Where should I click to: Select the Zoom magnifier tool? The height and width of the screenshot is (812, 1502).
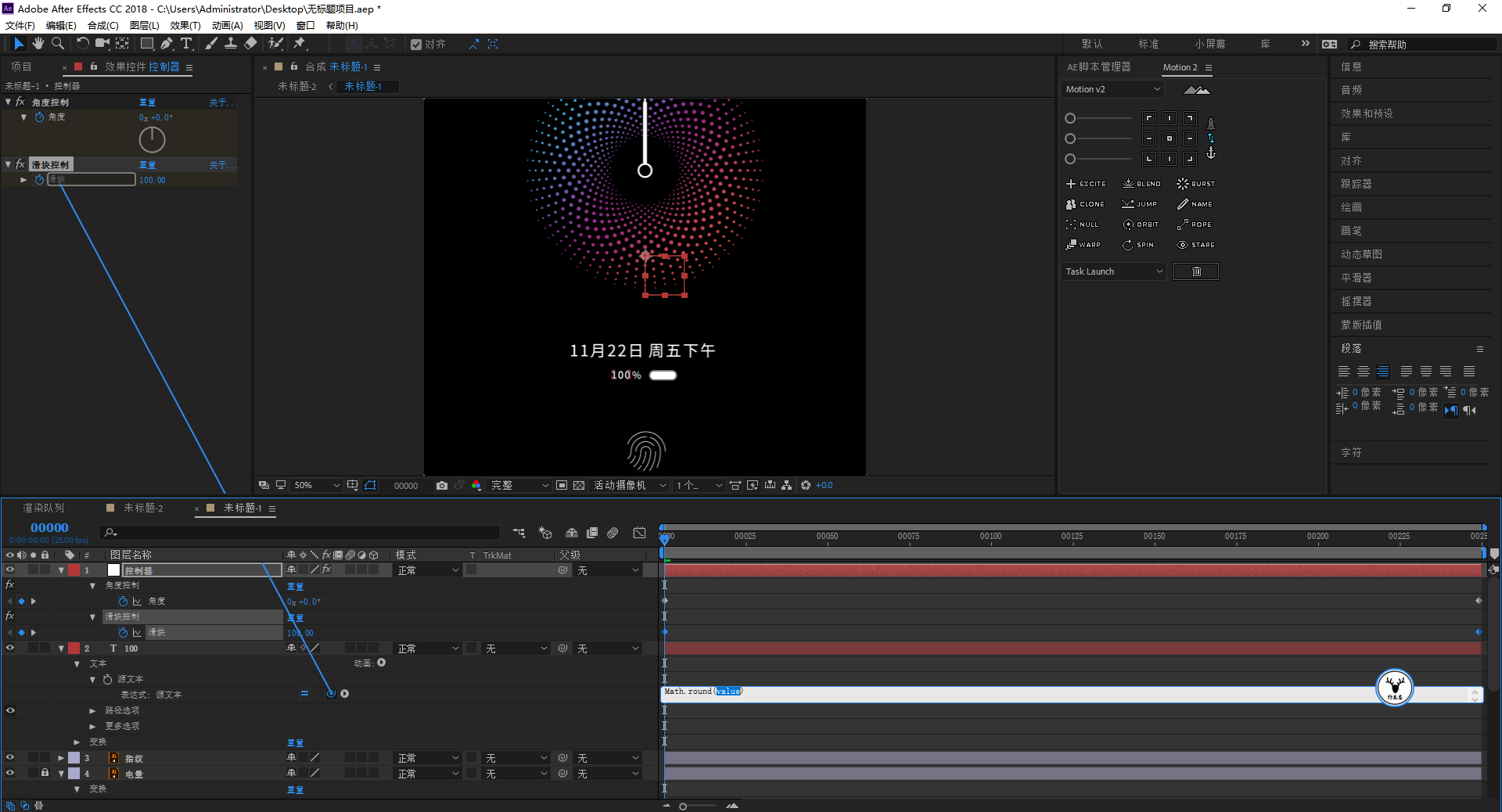(x=57, y=44)
